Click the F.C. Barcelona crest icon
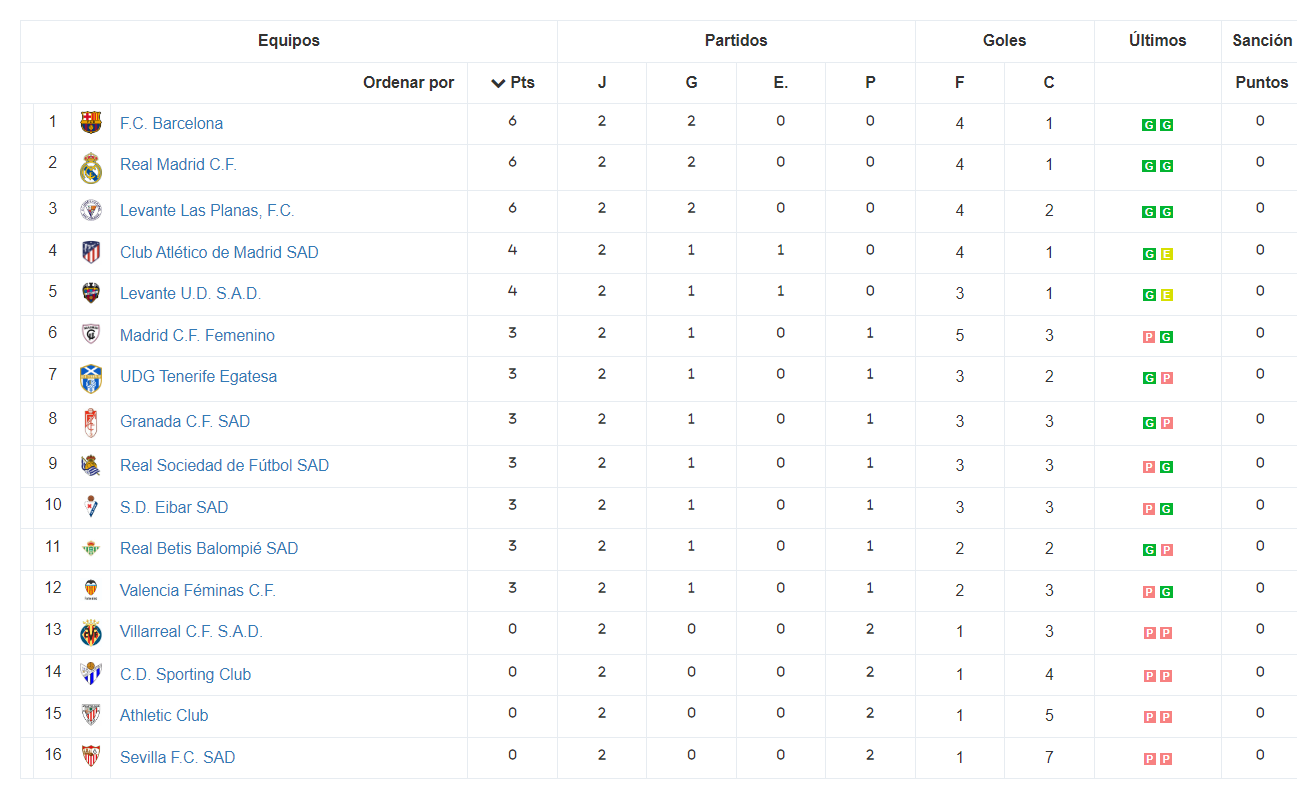1297x796 pixels. pos(91,123)
